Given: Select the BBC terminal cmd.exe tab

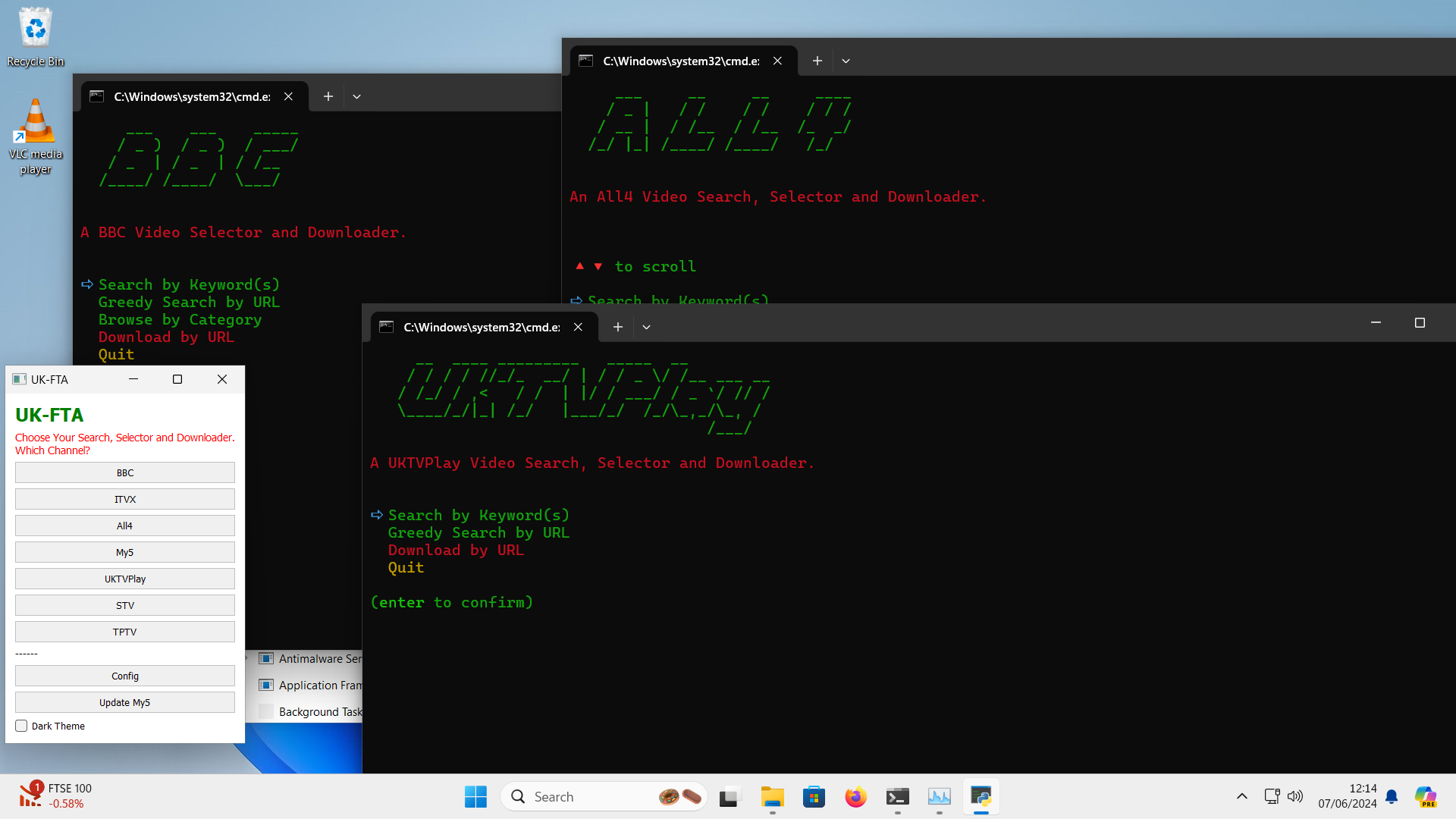Looking at the screenshot, I should point(192,96).
